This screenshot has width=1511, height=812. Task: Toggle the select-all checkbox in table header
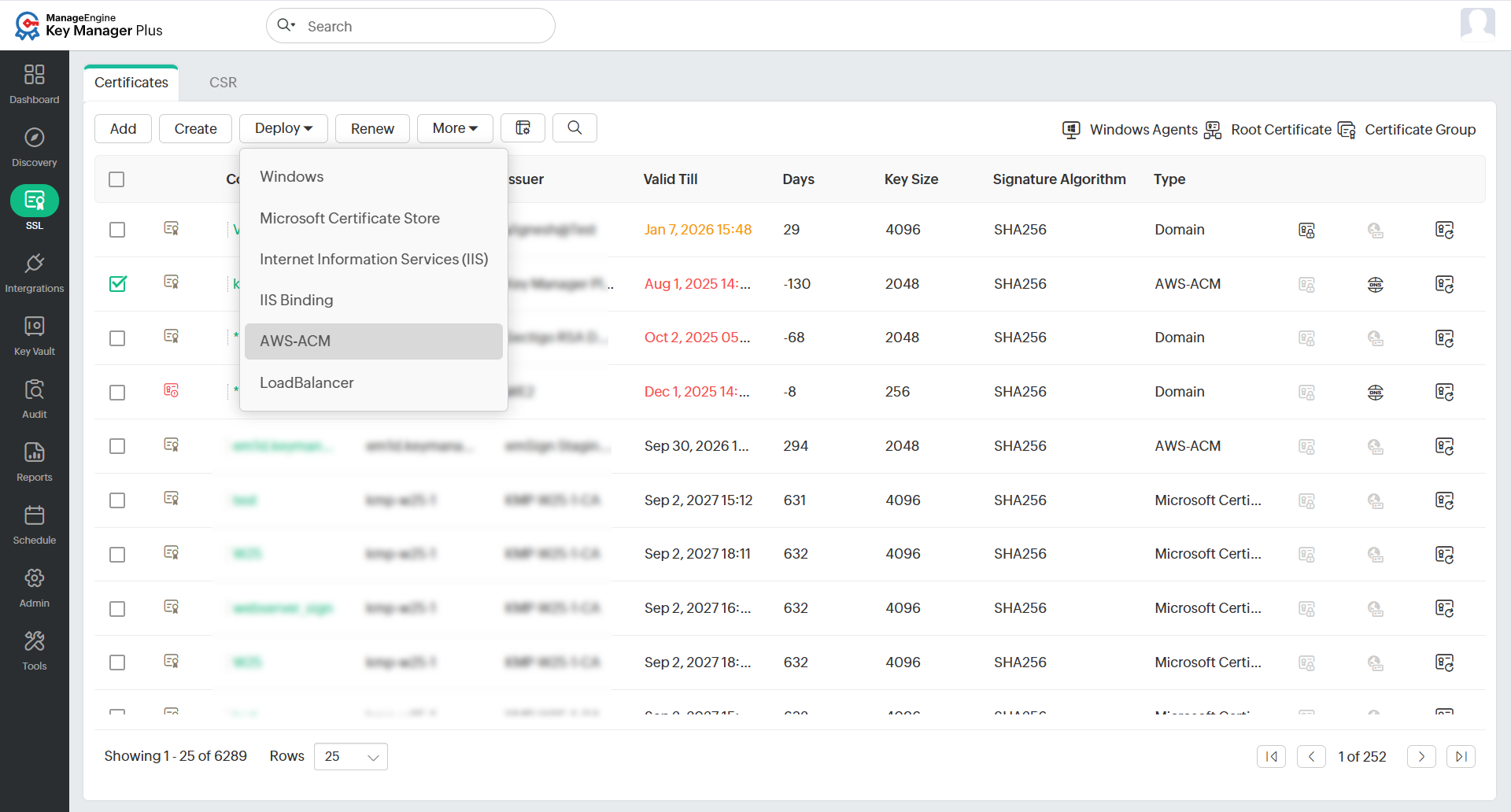(116, 179)
